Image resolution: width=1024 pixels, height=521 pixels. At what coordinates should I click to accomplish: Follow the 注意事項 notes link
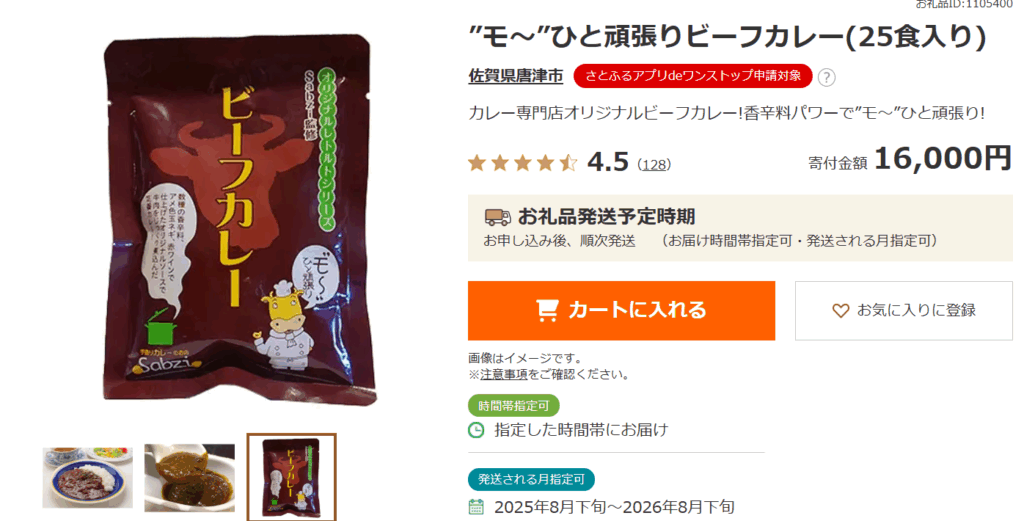point(504,375)
